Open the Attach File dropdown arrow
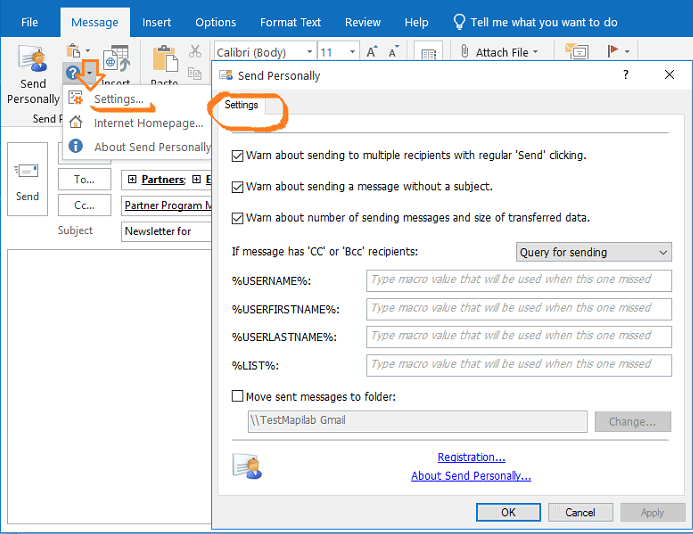 click(536, 52)
